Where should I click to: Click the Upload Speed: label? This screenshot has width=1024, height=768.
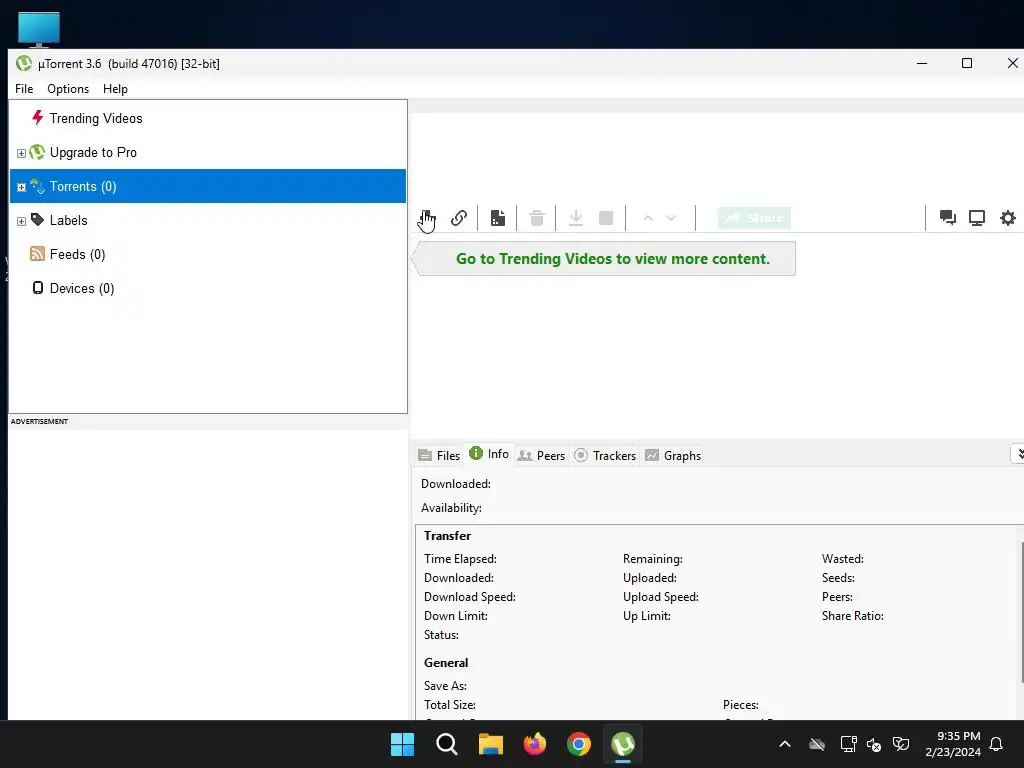pos(661,597)
